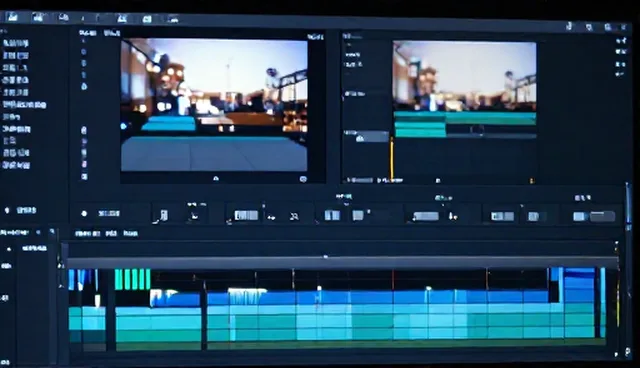
Task: Click the second icon of the top-right window icons
Action: (589, 27)
